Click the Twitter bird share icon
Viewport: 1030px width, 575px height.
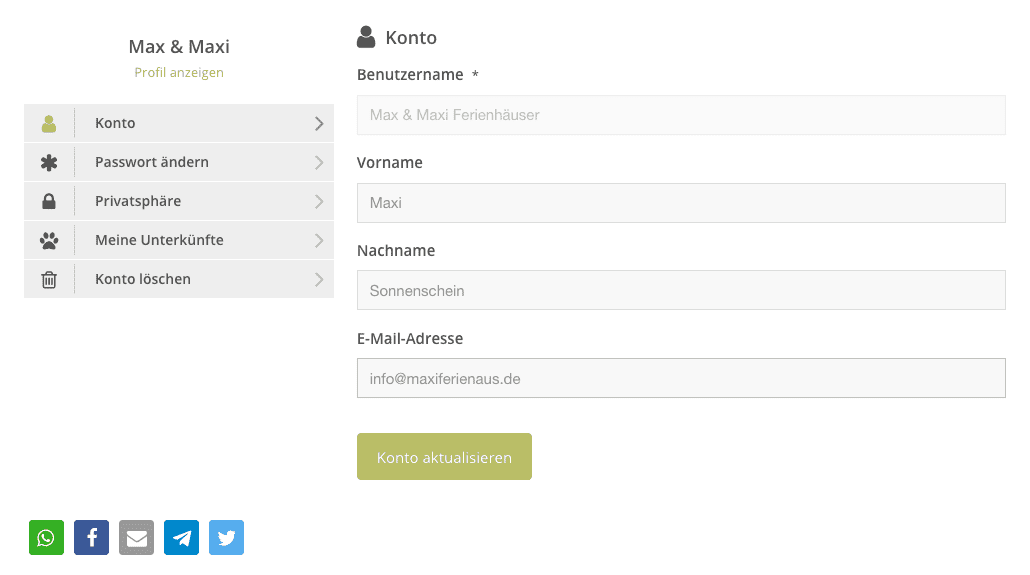[227, 538]
